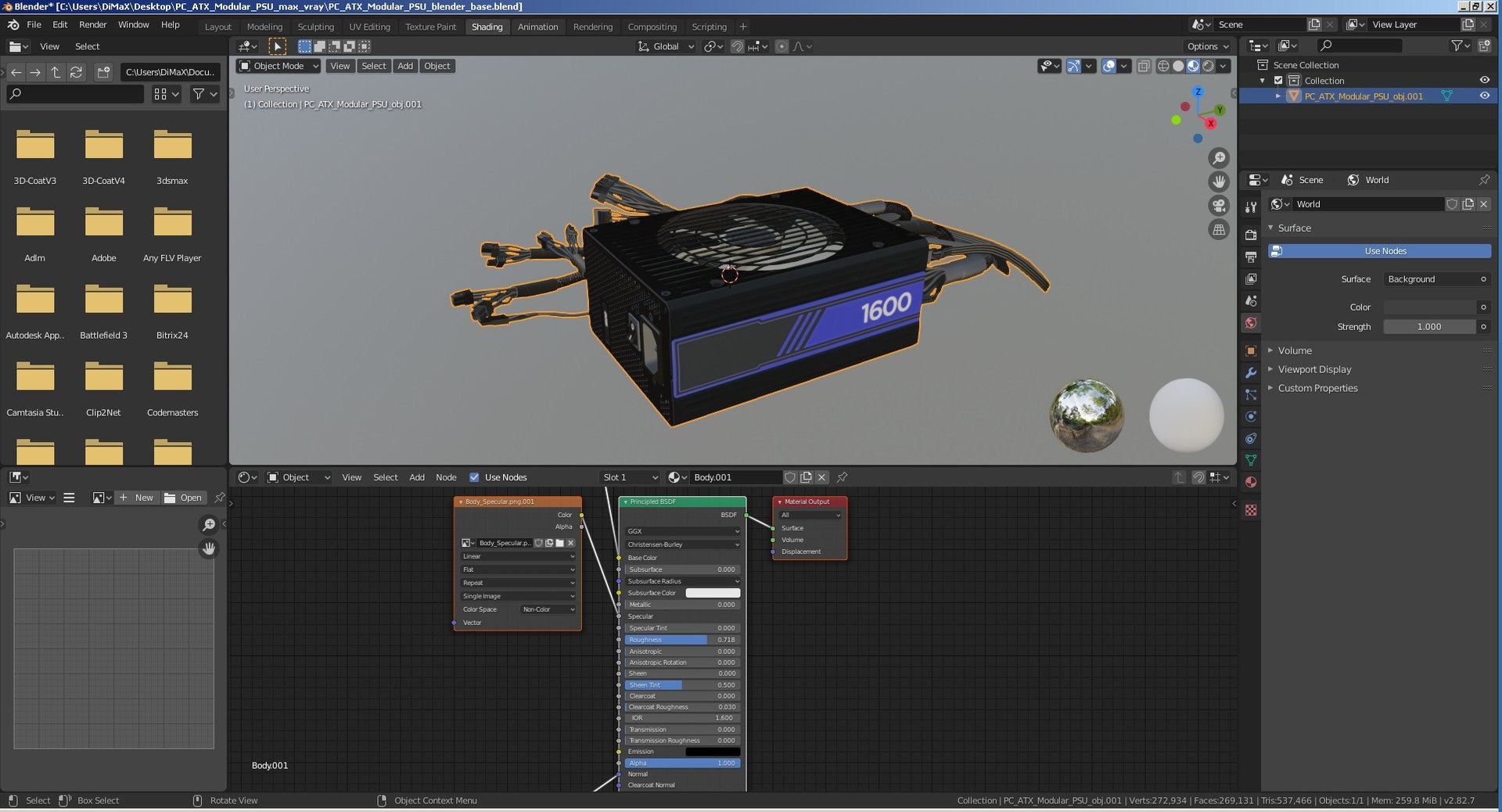Go to parent directory in file browser

coord(56,72)
